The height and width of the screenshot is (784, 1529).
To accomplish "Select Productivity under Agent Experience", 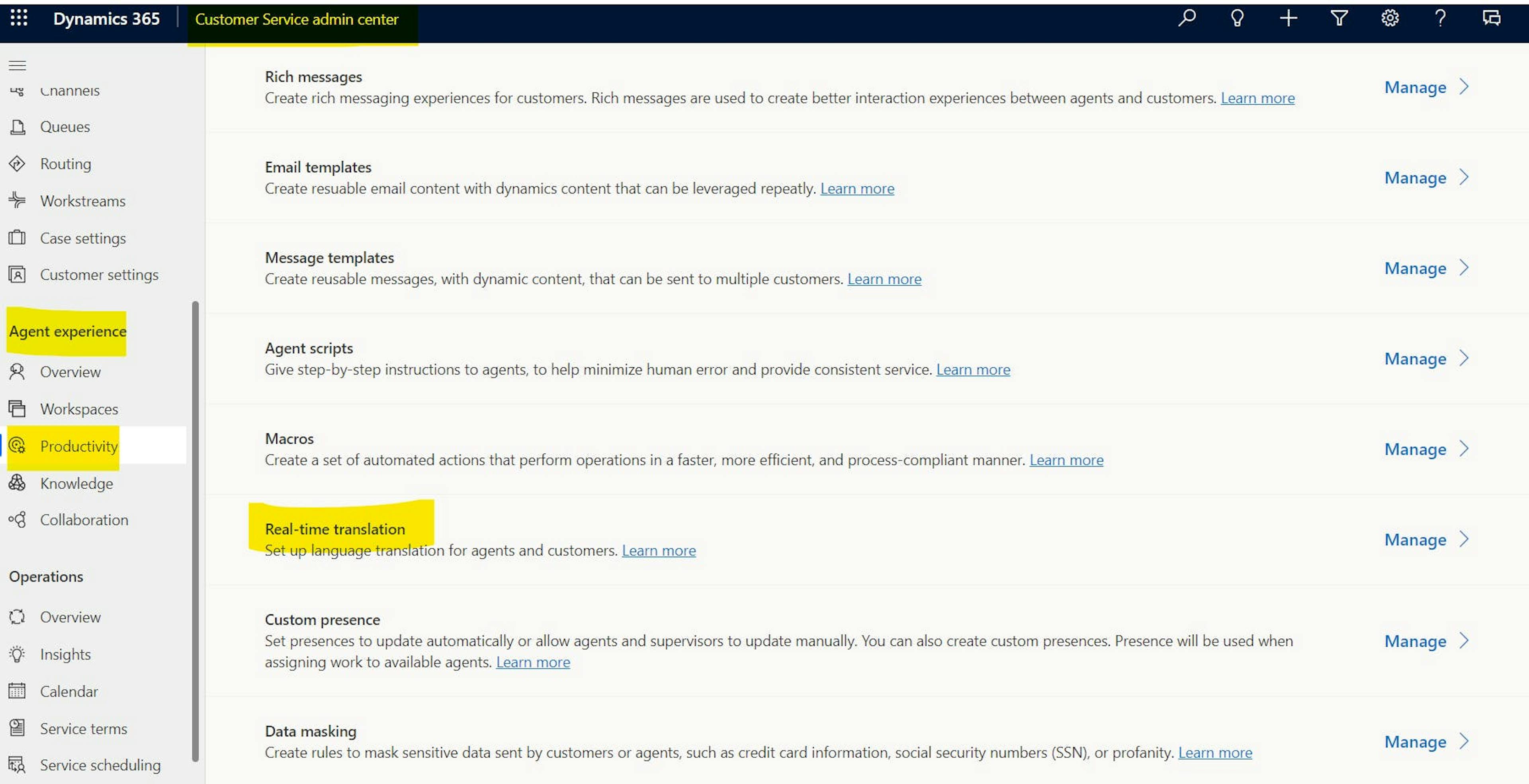I will pos(78,445).
